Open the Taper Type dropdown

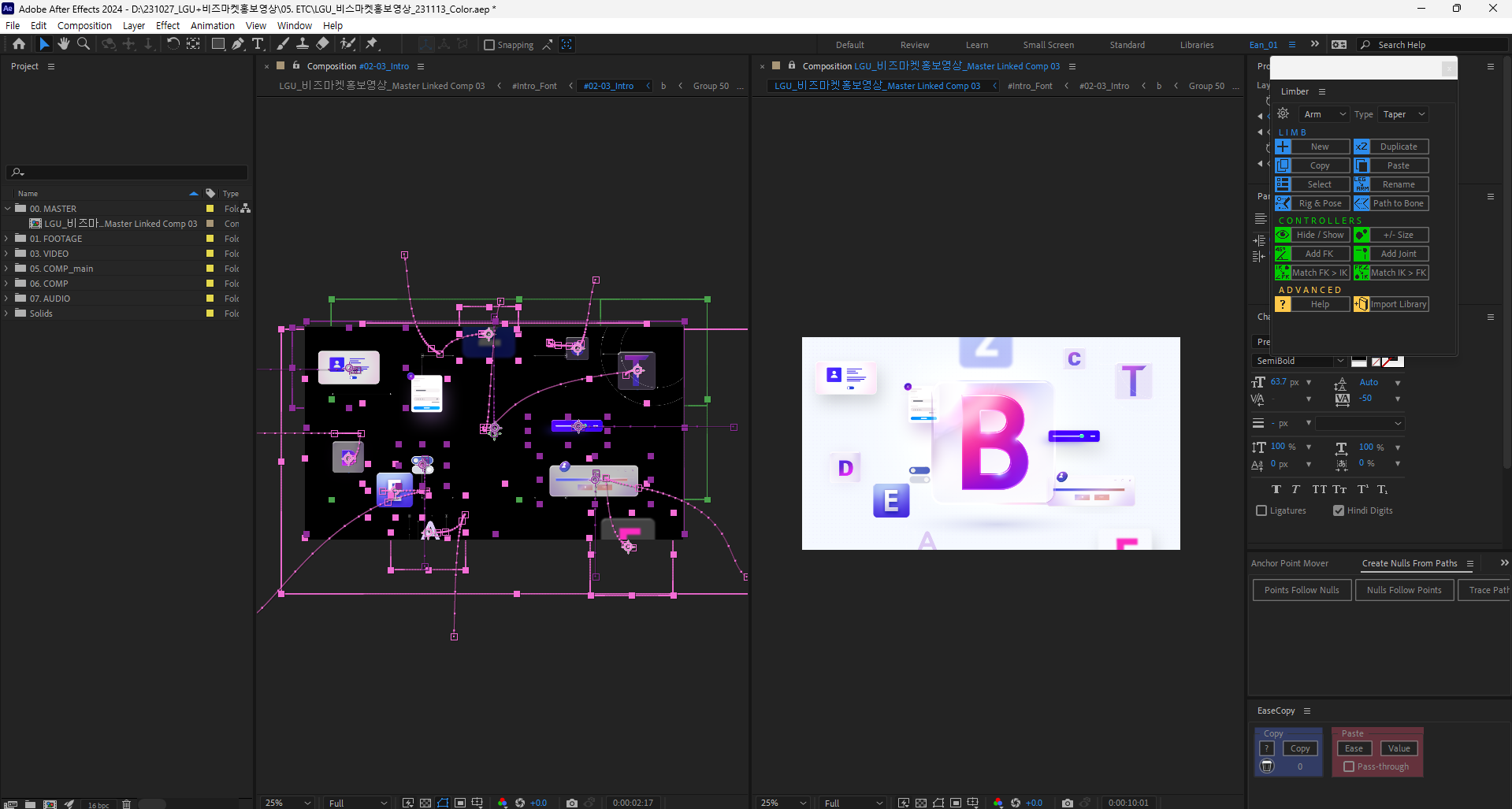[1402, 113]
